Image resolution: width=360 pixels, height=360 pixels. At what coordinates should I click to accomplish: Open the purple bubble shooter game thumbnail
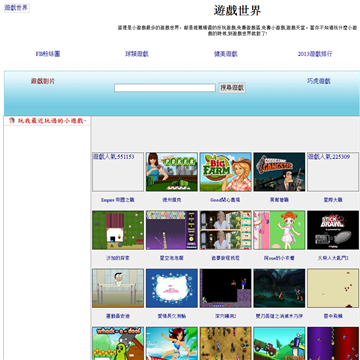click(x=172, y=230)
